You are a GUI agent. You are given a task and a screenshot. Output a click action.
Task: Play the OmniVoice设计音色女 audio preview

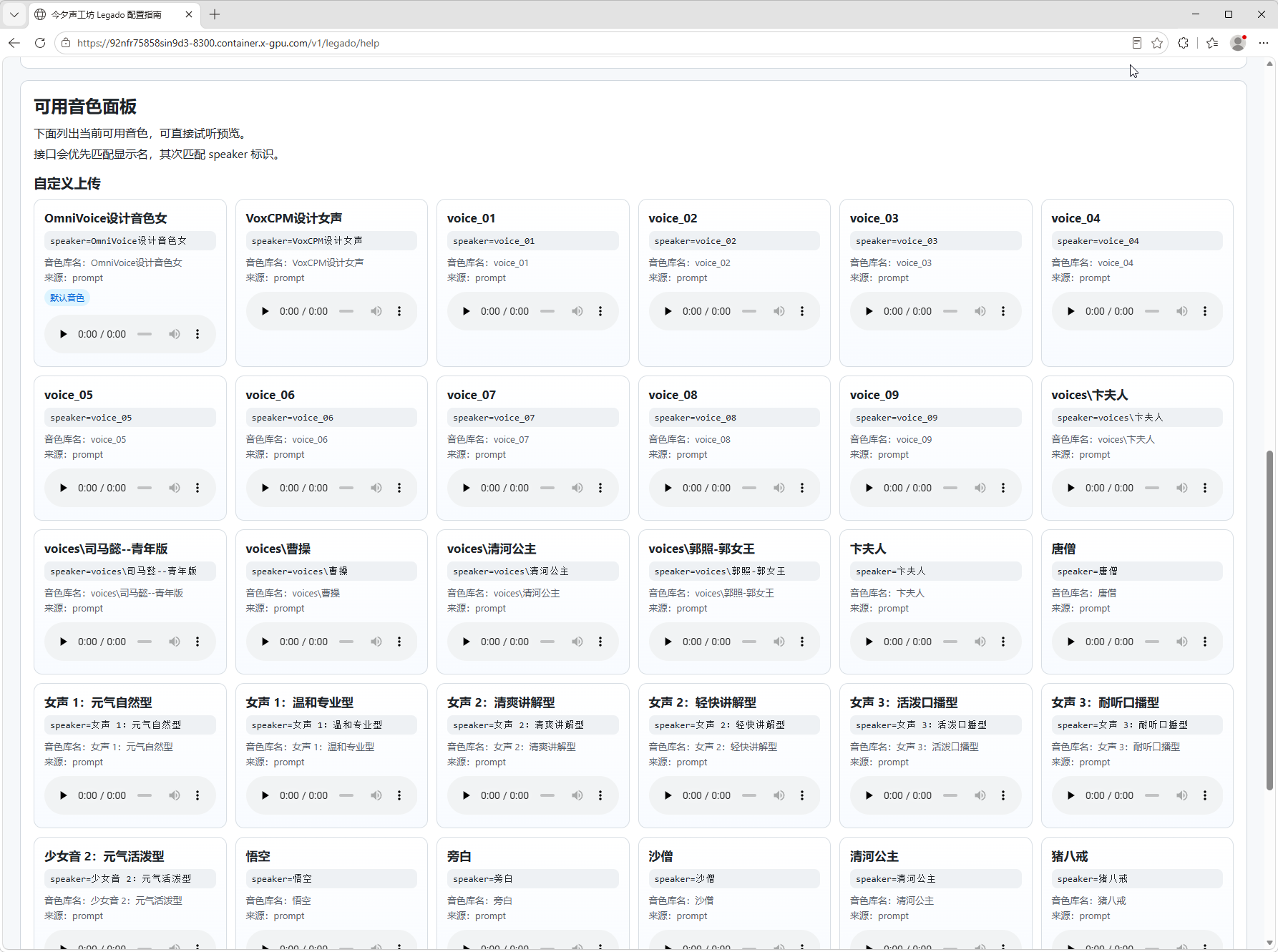[x=63, y=334]
